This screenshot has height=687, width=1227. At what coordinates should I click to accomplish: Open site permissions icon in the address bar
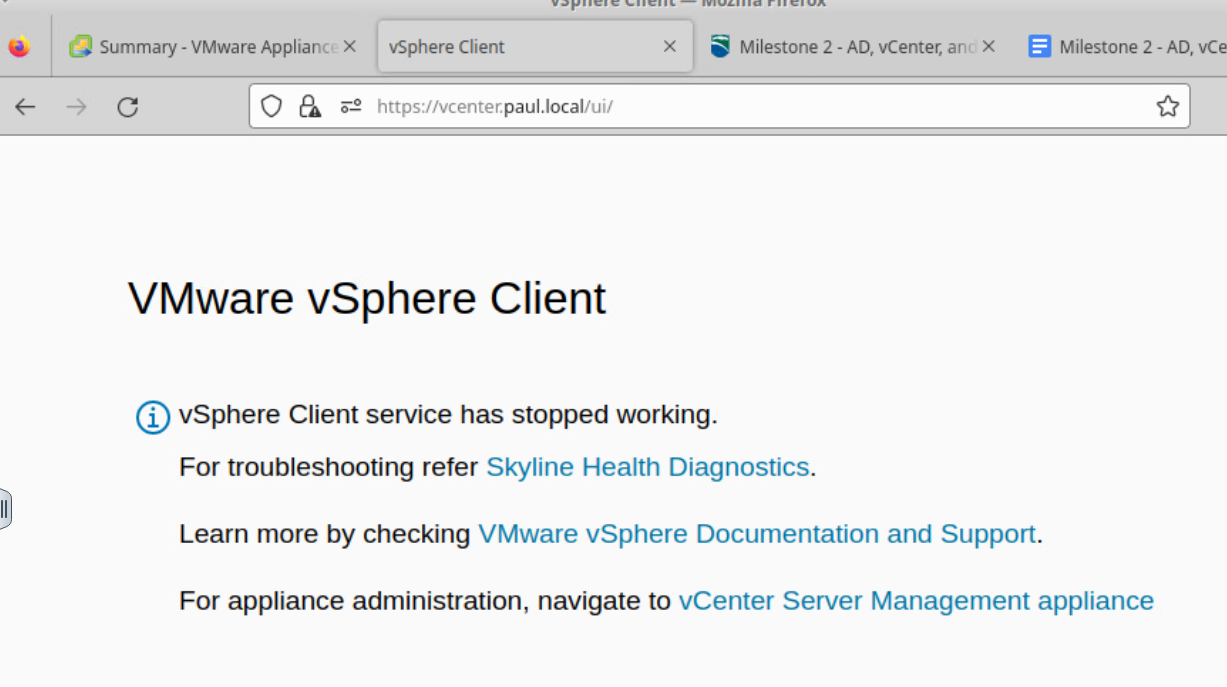point(350,107)
